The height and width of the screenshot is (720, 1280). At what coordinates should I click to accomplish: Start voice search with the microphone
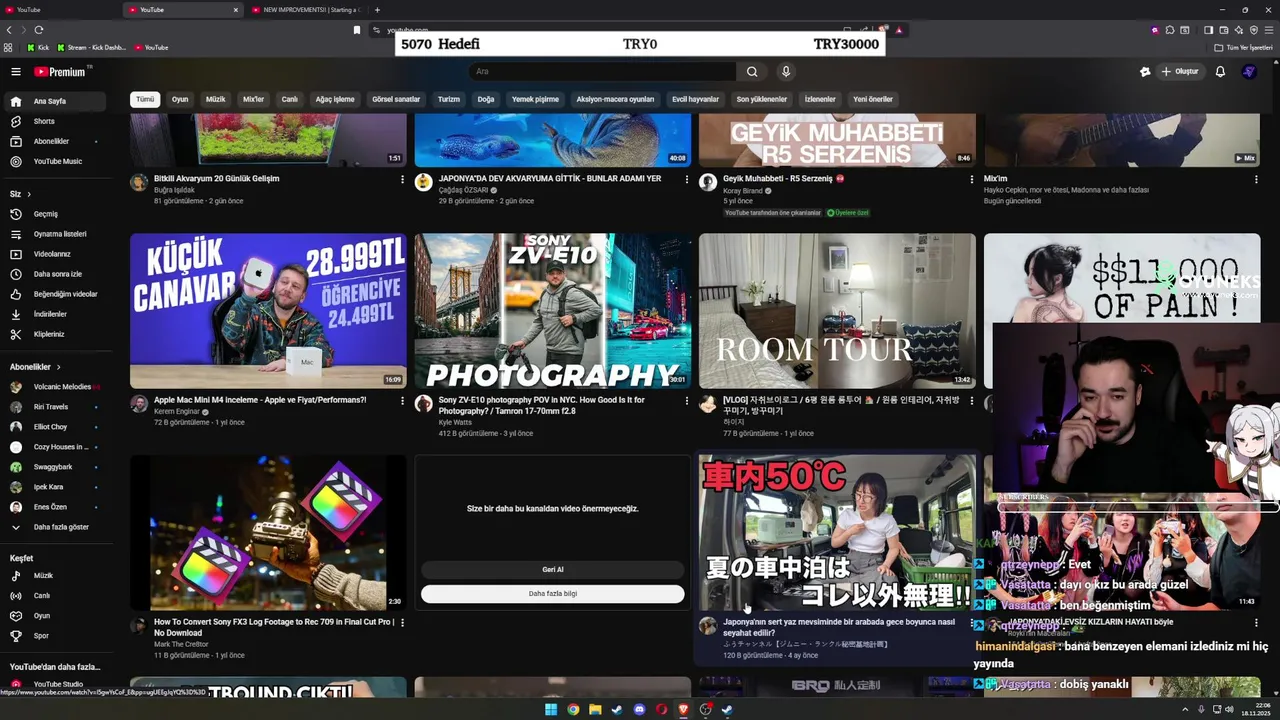[x=786, y=71]
